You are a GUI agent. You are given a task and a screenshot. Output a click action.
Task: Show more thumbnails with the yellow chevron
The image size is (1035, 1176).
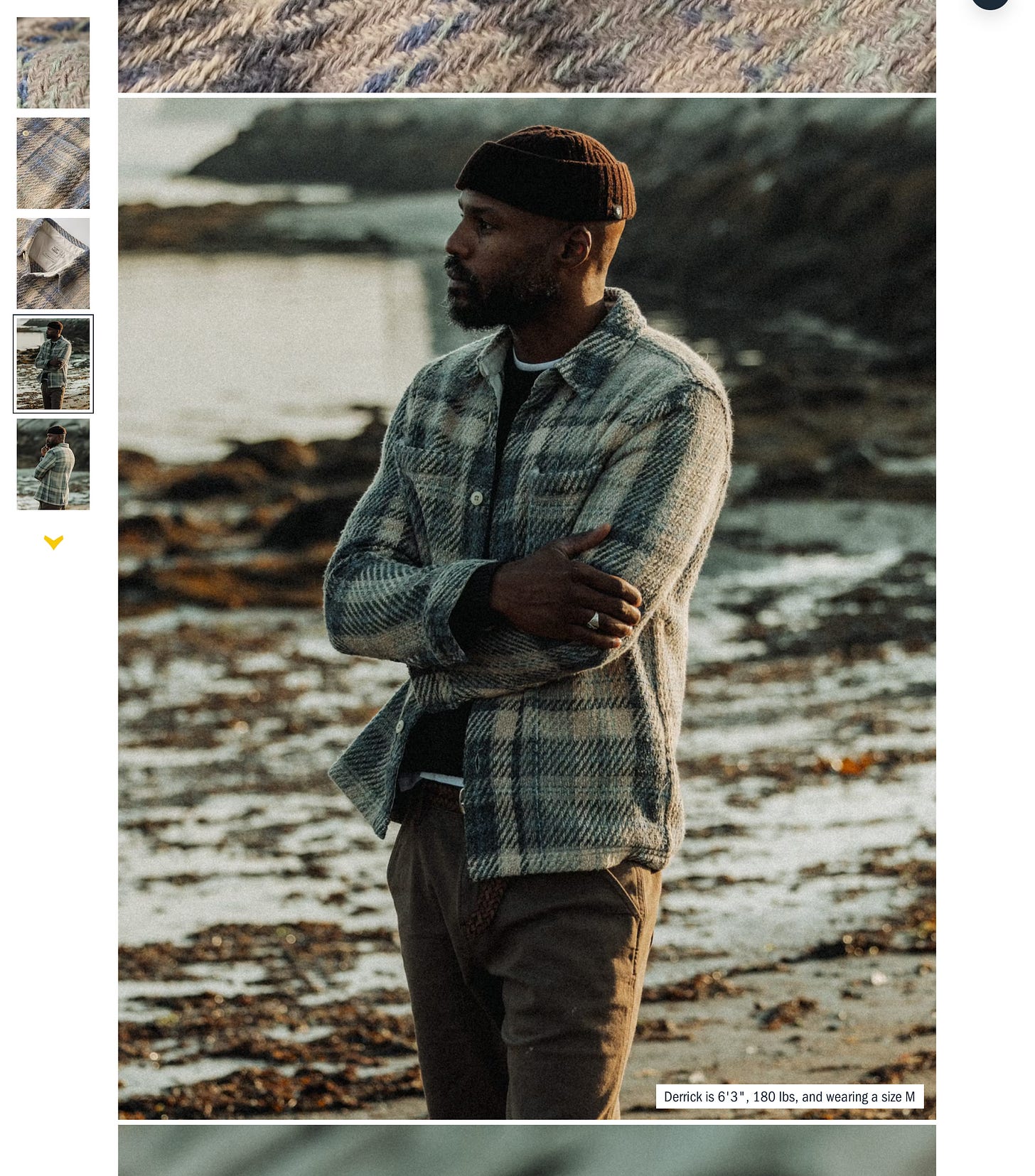[53, 542]
